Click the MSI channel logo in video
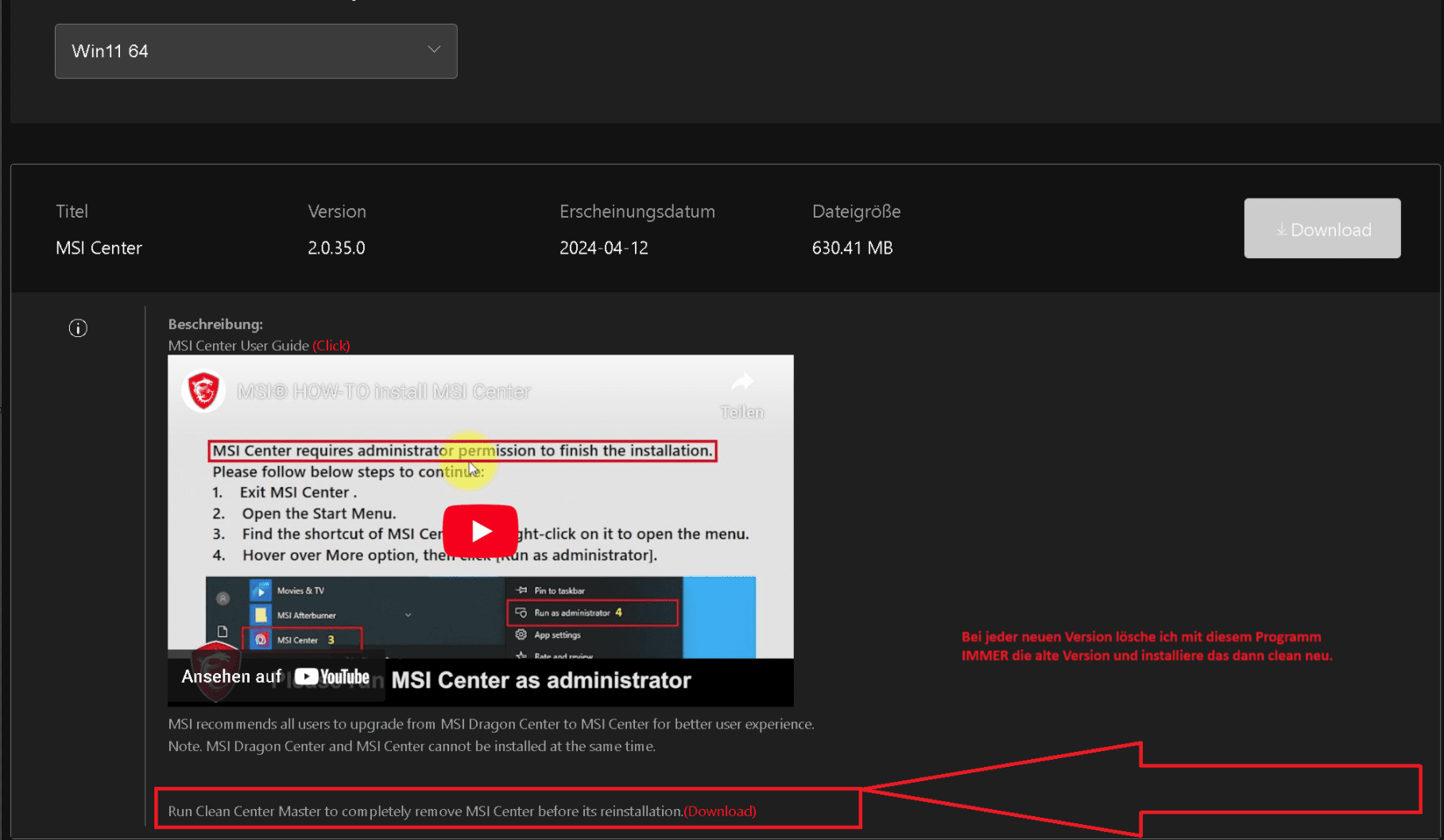Image resolution: width=1444 pixels, height=840 pixels. click(203, 391)
